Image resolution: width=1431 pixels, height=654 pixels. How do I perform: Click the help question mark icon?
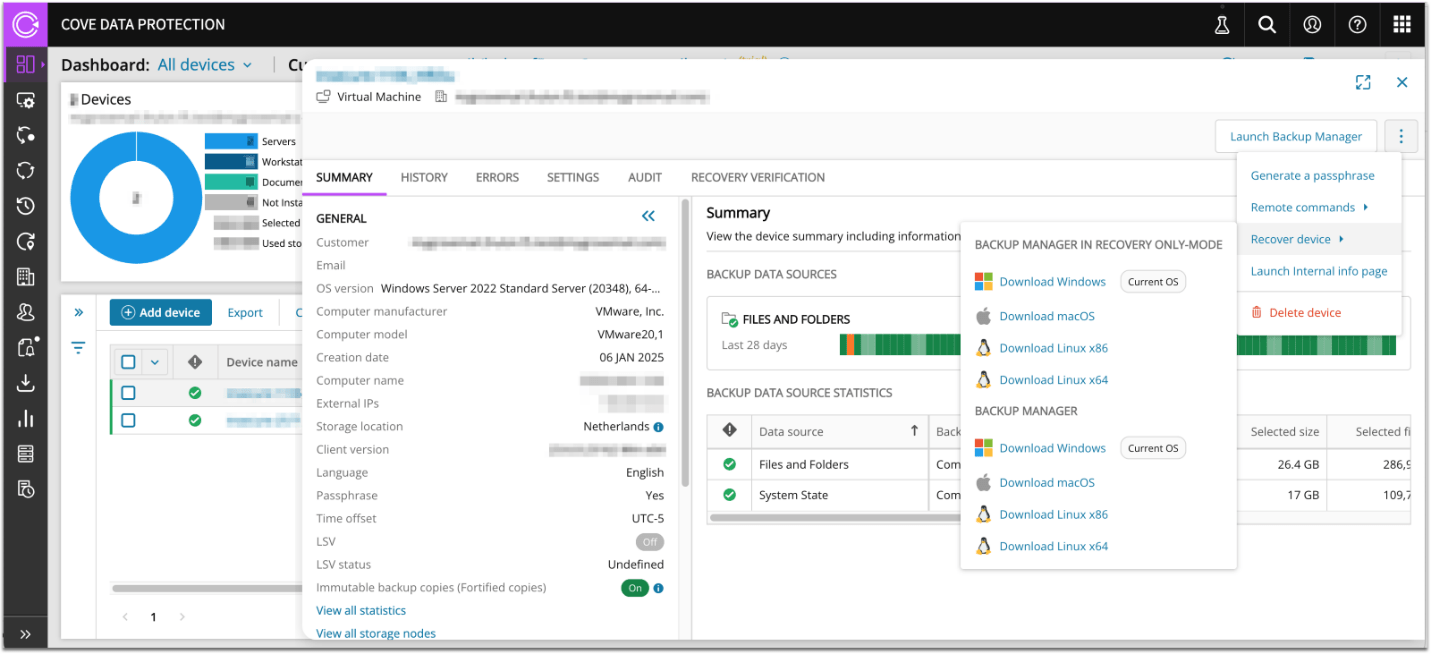pyautogui.click(x=1357, y=25)
